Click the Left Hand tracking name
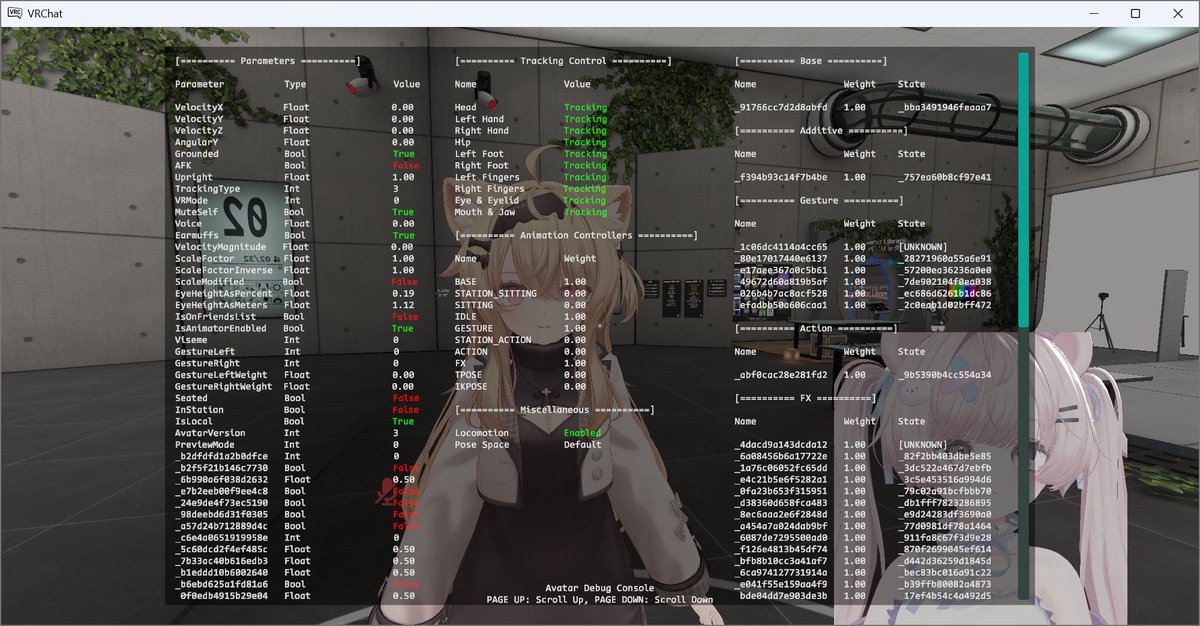This screenshot has width=1200, height=626. [x=479, y=119]
